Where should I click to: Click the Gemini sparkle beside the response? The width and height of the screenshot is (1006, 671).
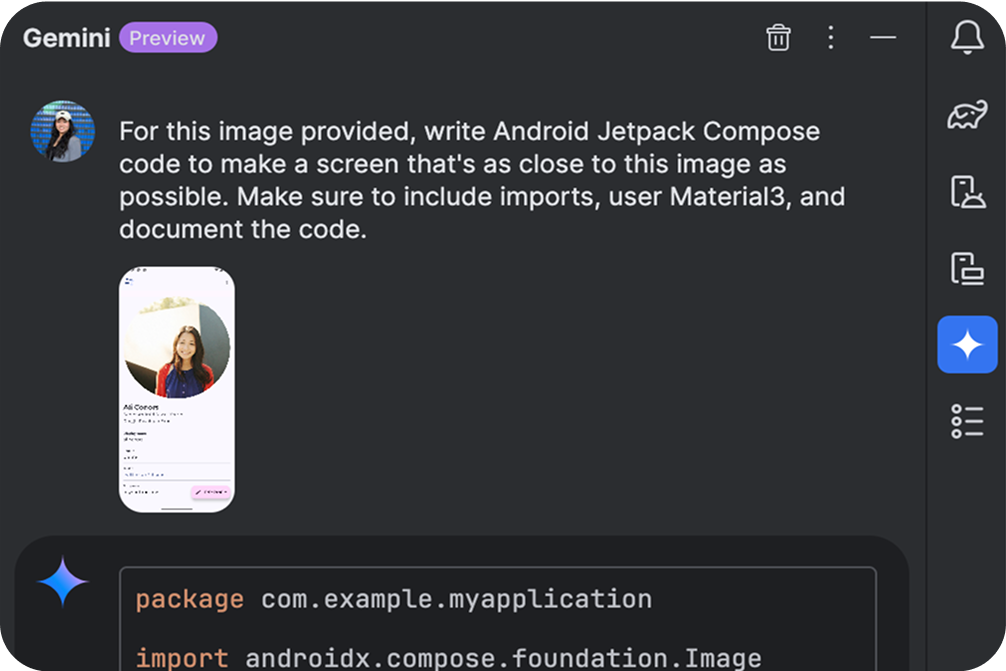(62, 582)
